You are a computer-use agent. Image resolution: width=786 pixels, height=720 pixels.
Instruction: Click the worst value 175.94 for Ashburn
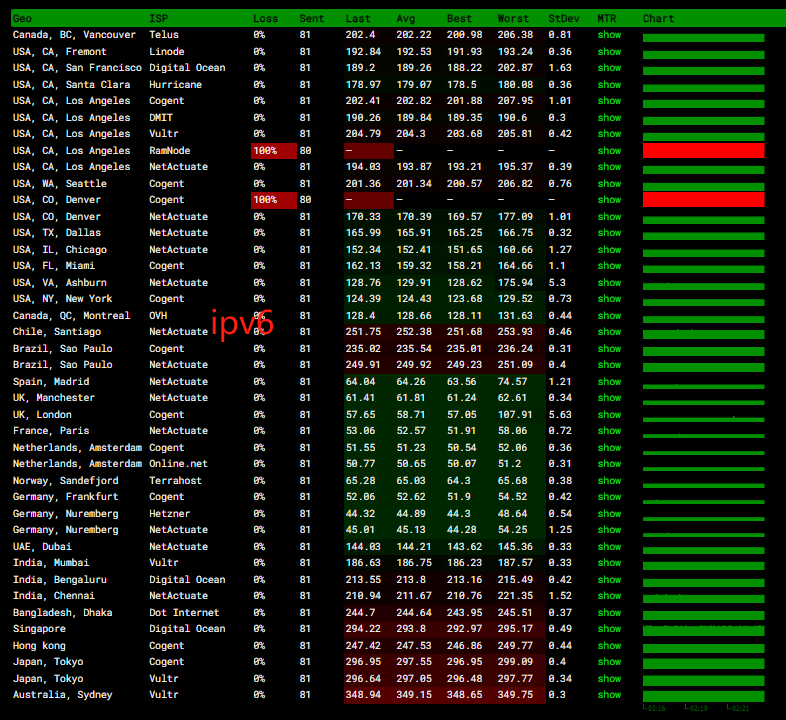(515, 283)
